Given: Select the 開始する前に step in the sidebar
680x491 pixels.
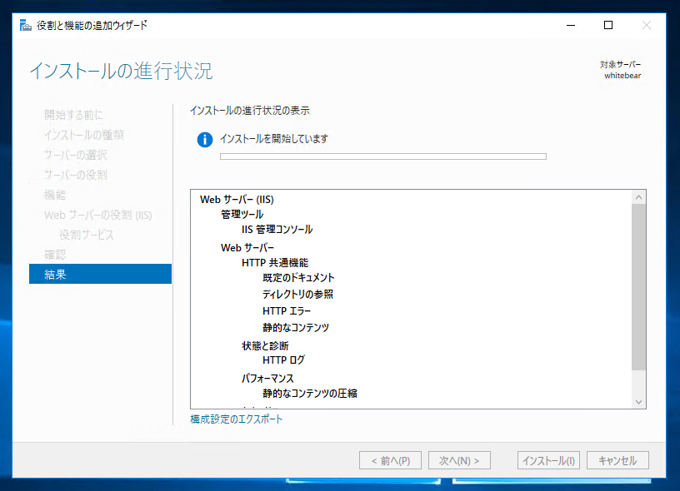Looking at the screenshot, I should (x=74, y=115).
